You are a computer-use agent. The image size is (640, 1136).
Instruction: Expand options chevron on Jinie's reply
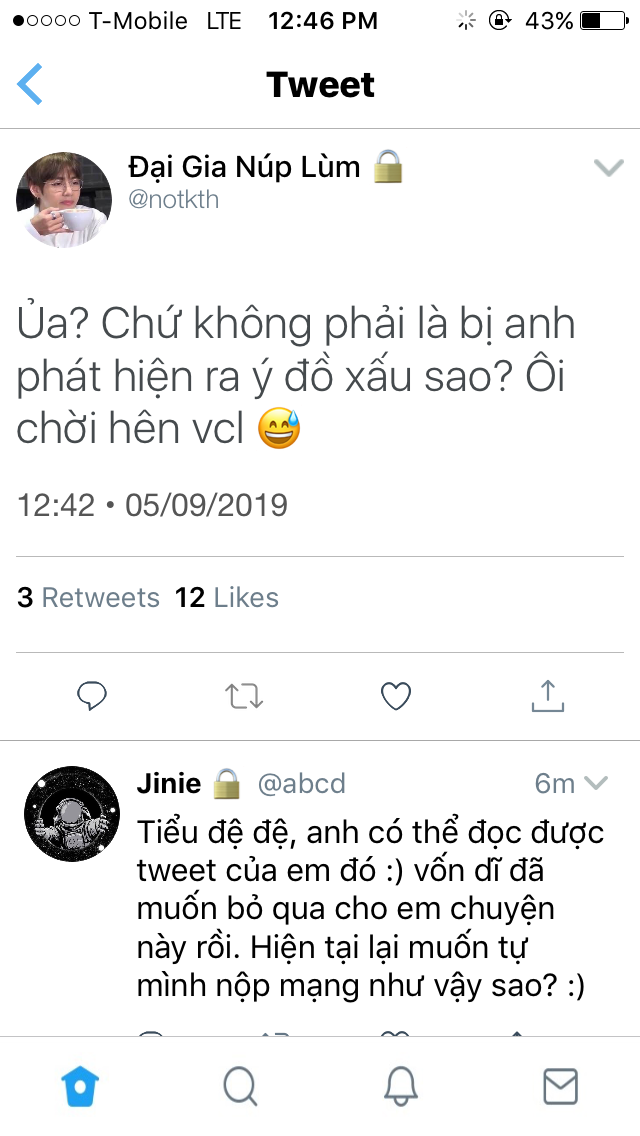click(596, 783)
